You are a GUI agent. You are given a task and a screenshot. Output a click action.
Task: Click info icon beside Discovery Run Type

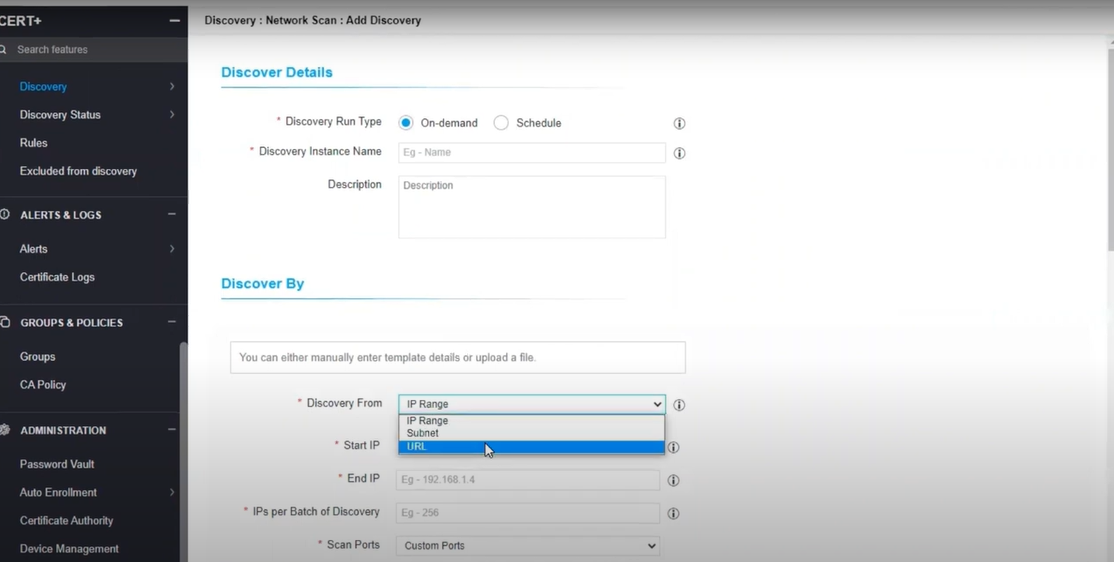[x=679, y=124]
